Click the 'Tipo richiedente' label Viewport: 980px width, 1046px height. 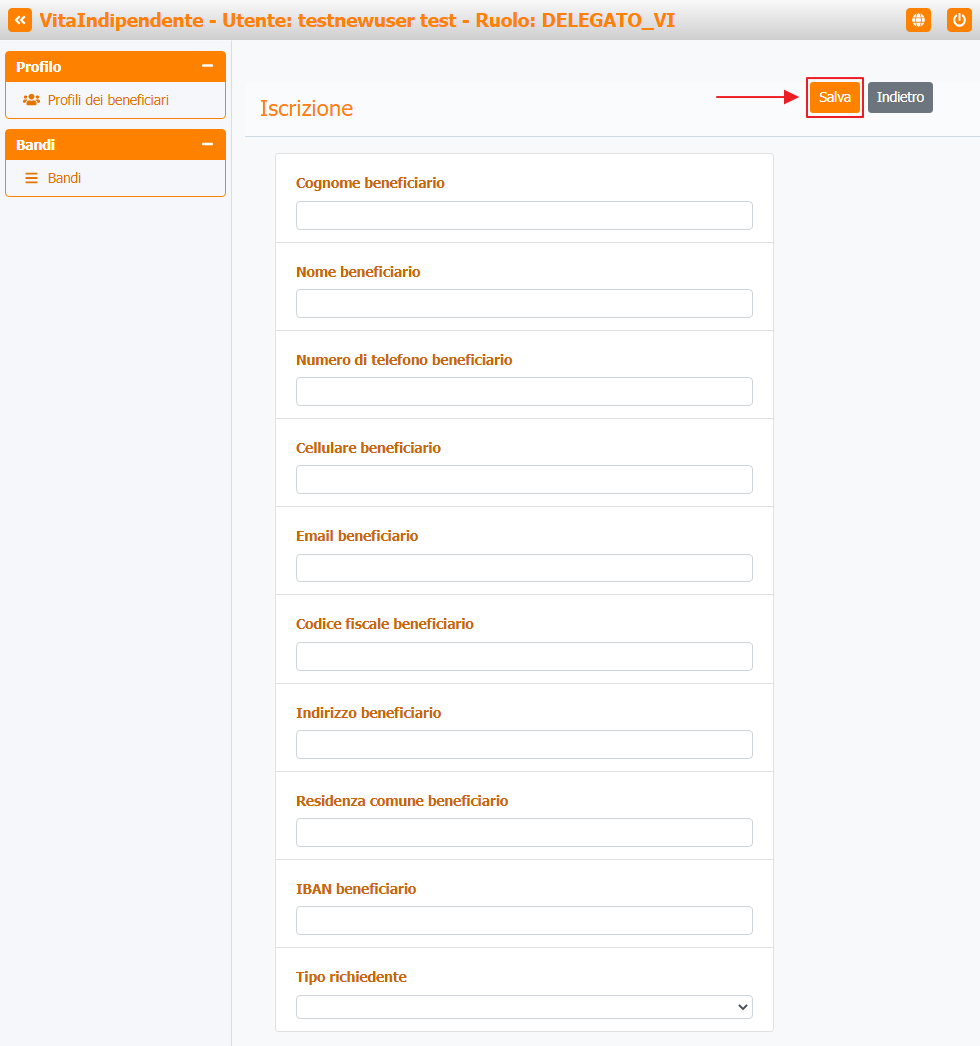pos(352,977)
